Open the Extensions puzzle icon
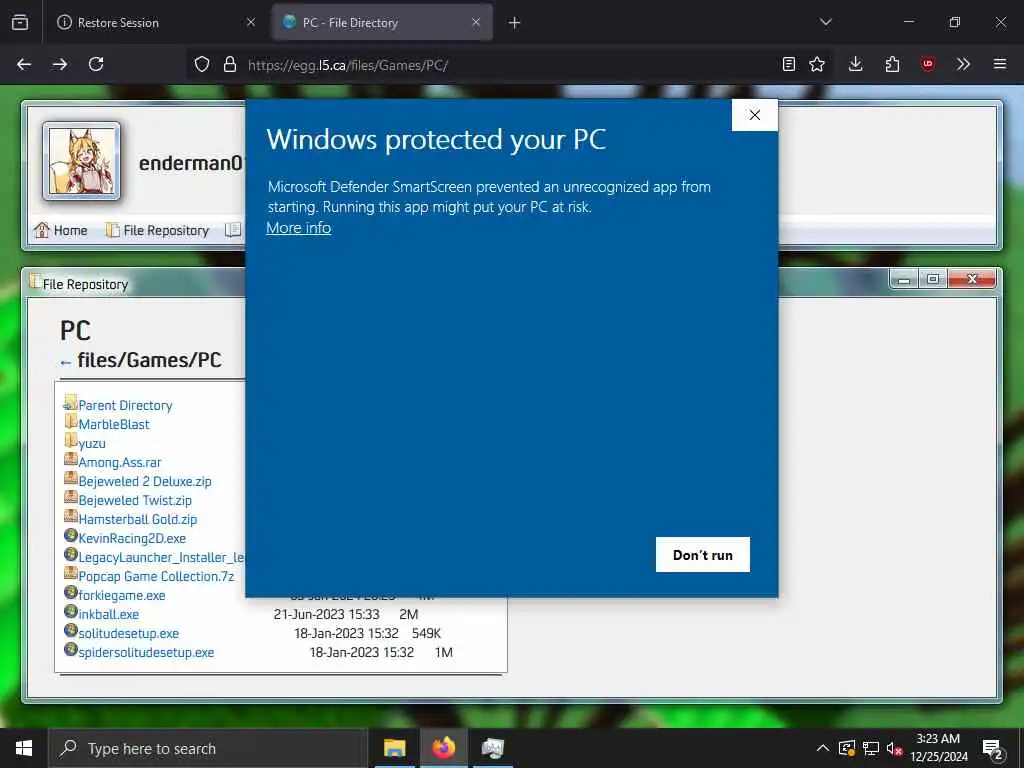 pos(892,64)
